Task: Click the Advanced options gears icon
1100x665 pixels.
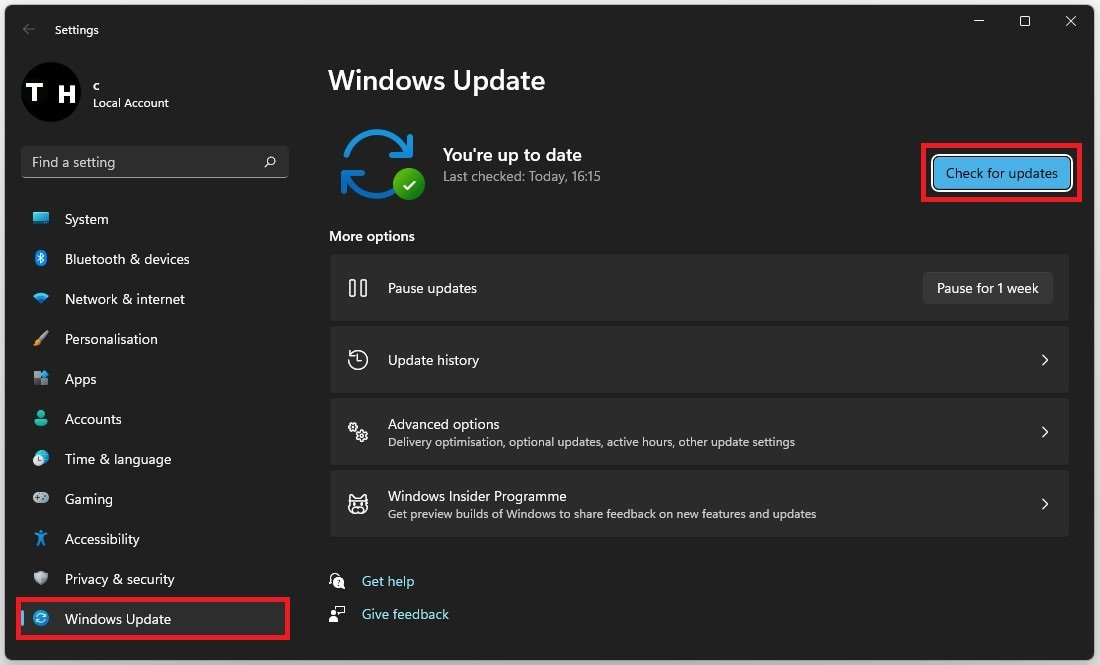Action: coord(358,431)
